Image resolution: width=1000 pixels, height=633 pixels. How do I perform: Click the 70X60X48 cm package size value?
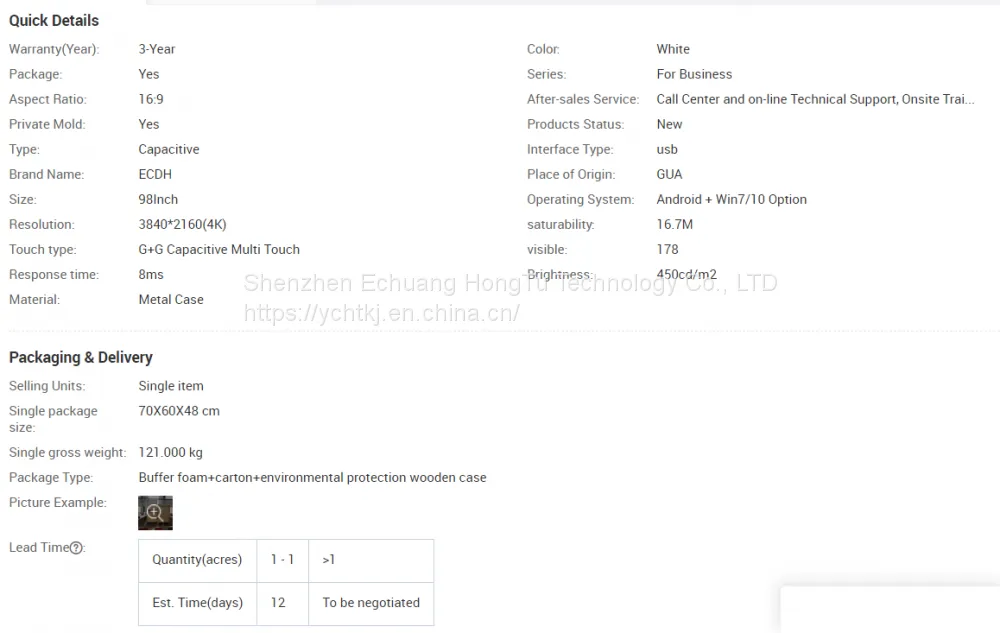coord(179,411)
